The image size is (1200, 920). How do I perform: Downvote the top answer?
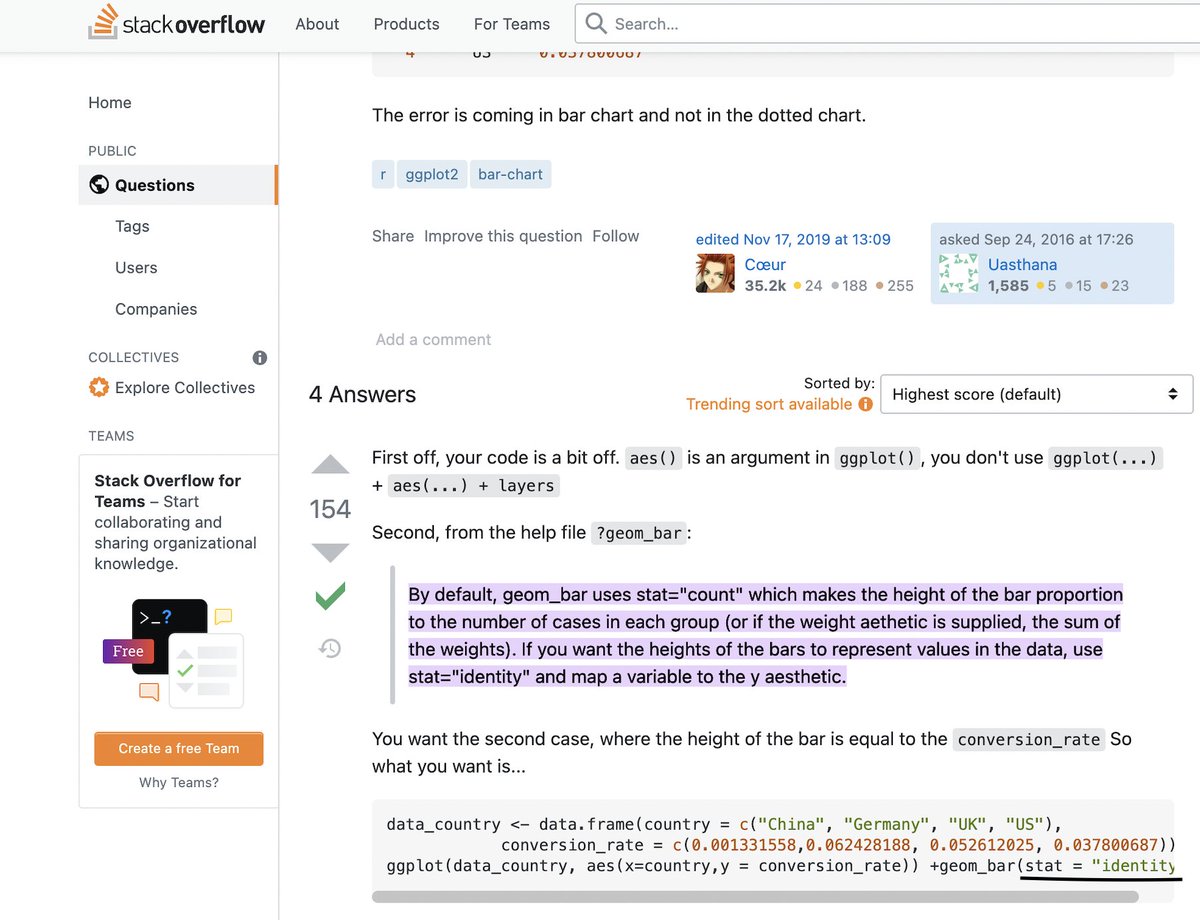(x=330, y=551)
